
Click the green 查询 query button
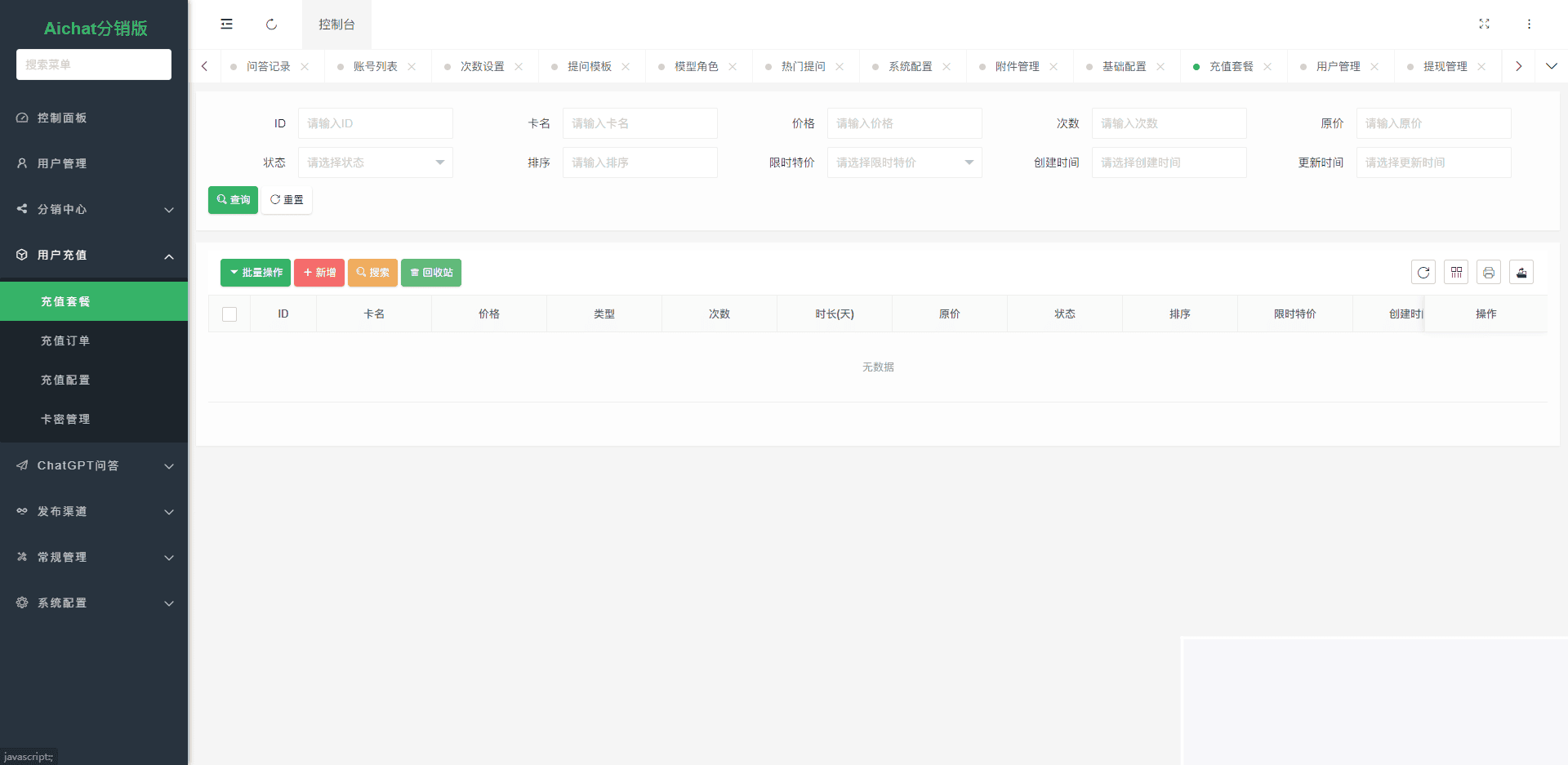(233, 199)
